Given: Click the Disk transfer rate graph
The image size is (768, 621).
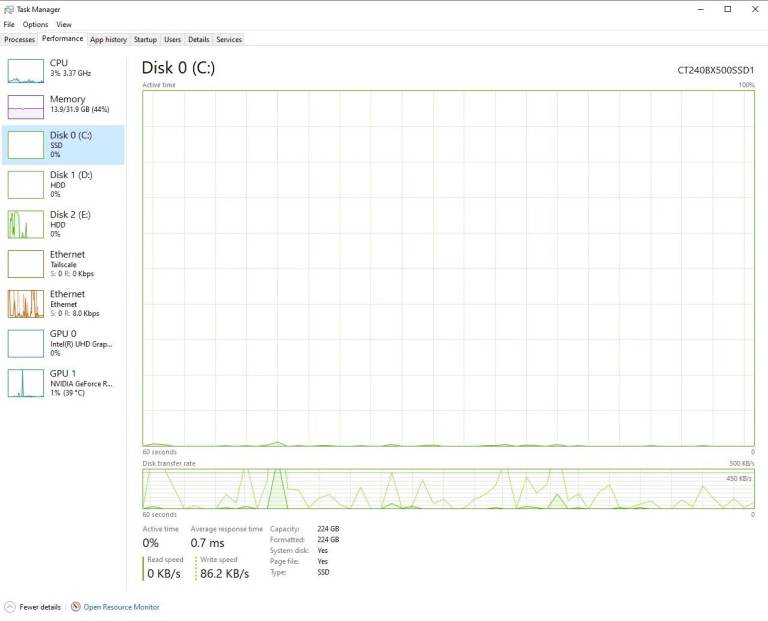Looking at the screenshot, I should pos(448,489).
